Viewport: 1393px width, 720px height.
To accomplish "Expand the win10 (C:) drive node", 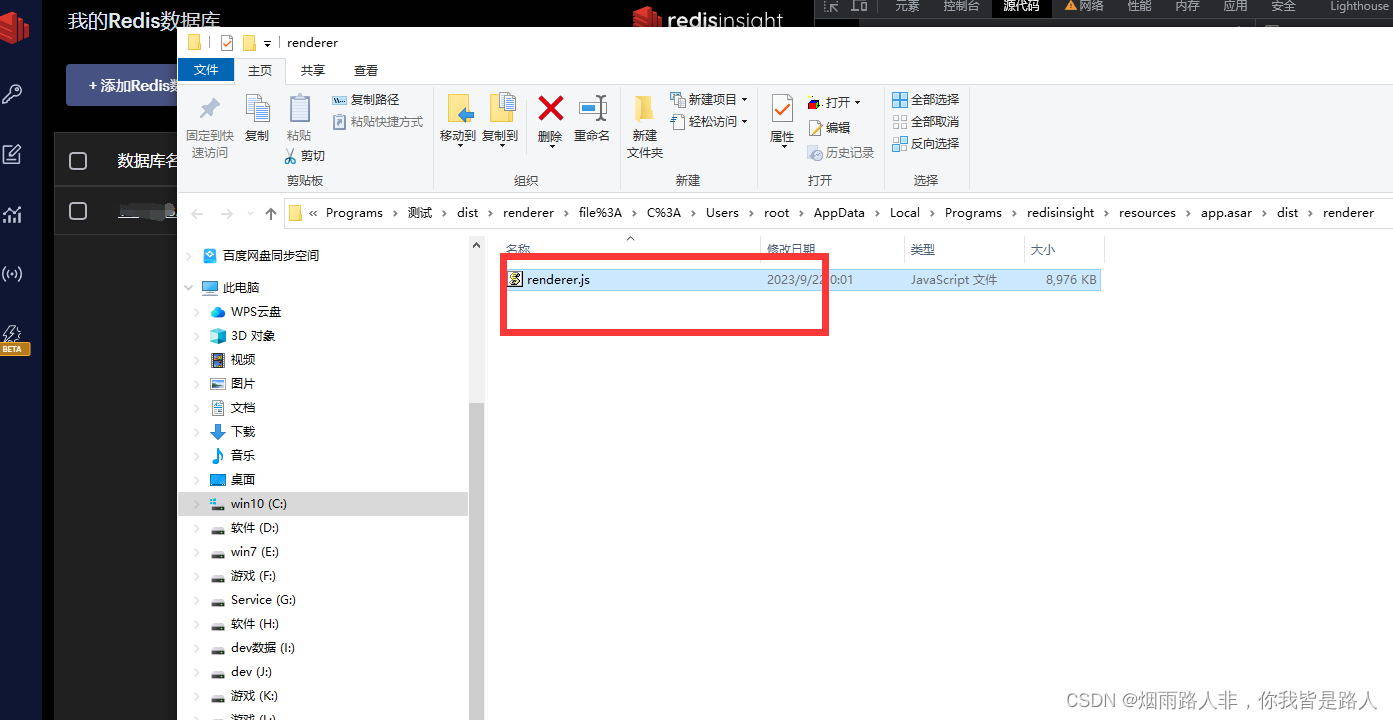I will 196,504.
